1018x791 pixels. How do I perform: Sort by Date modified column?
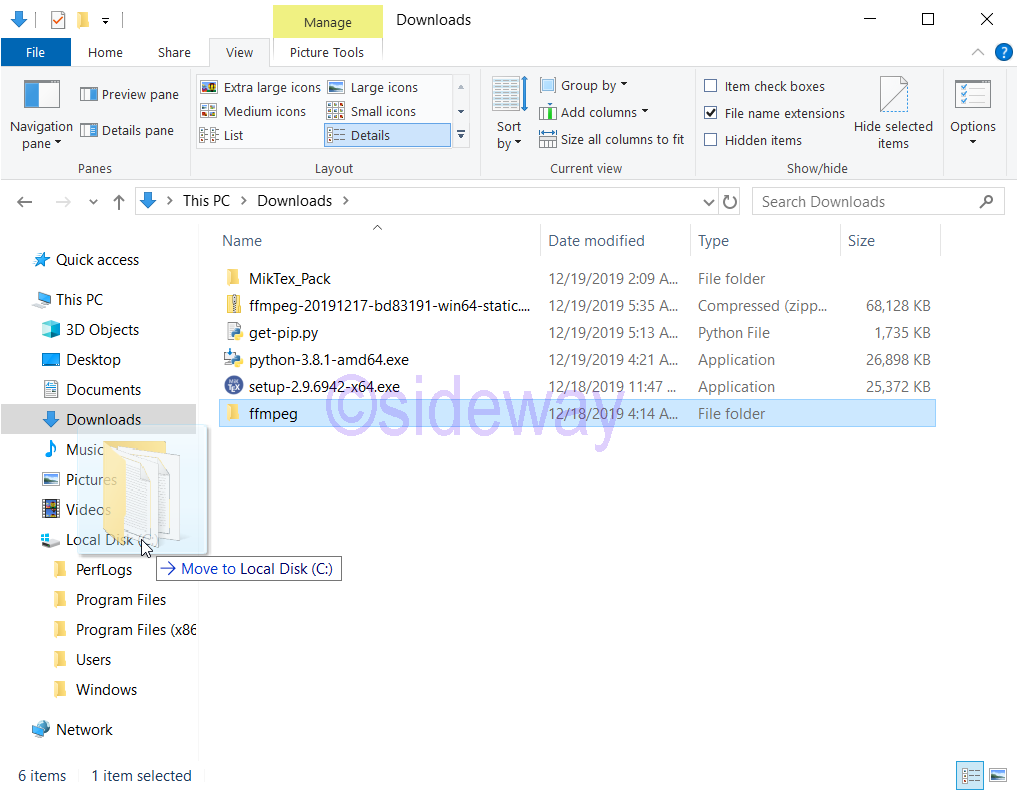[x=615, y=240]
